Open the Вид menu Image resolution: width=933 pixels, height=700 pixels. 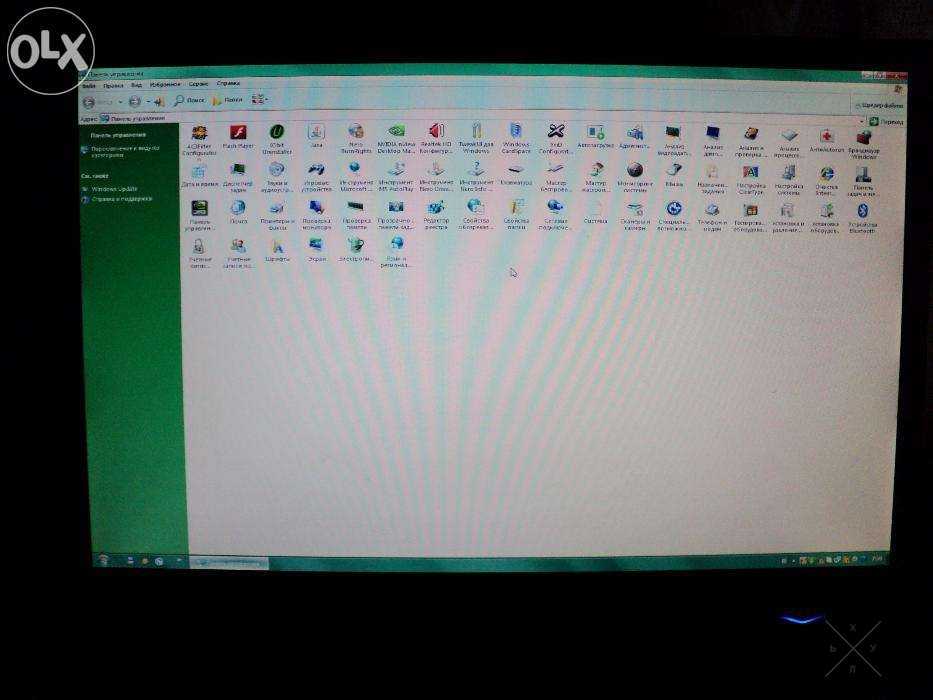136,85
